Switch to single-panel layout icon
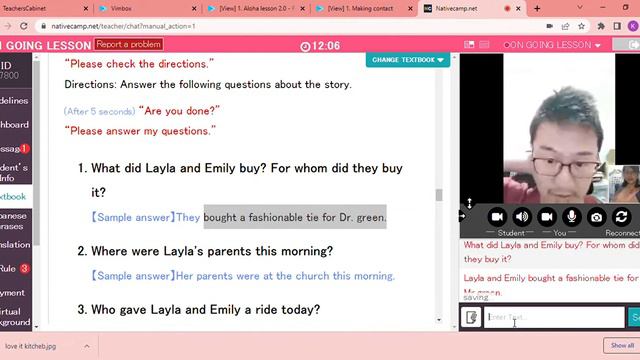The height and width of the screenshot is (360, 640). [484, 44]
